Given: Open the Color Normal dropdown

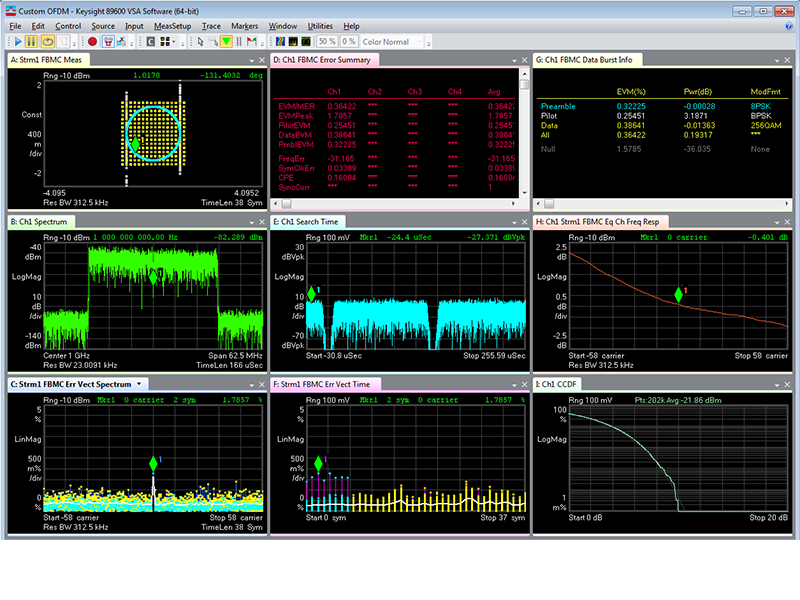Looking at the screenshot, I should click(x=390, y=41).
